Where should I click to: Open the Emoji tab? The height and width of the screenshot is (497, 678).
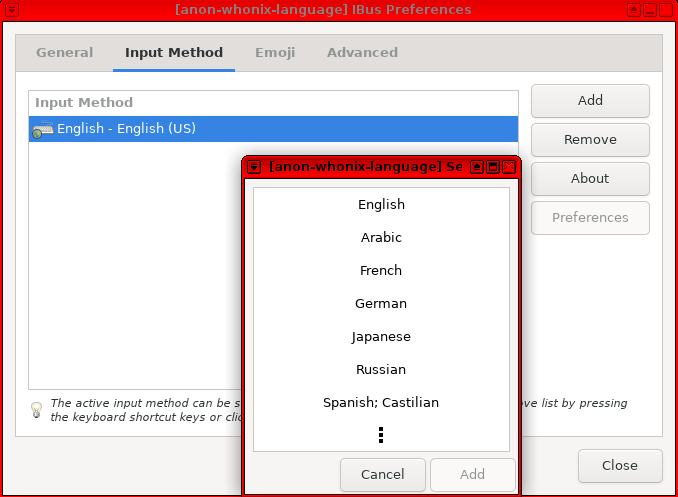275,53
